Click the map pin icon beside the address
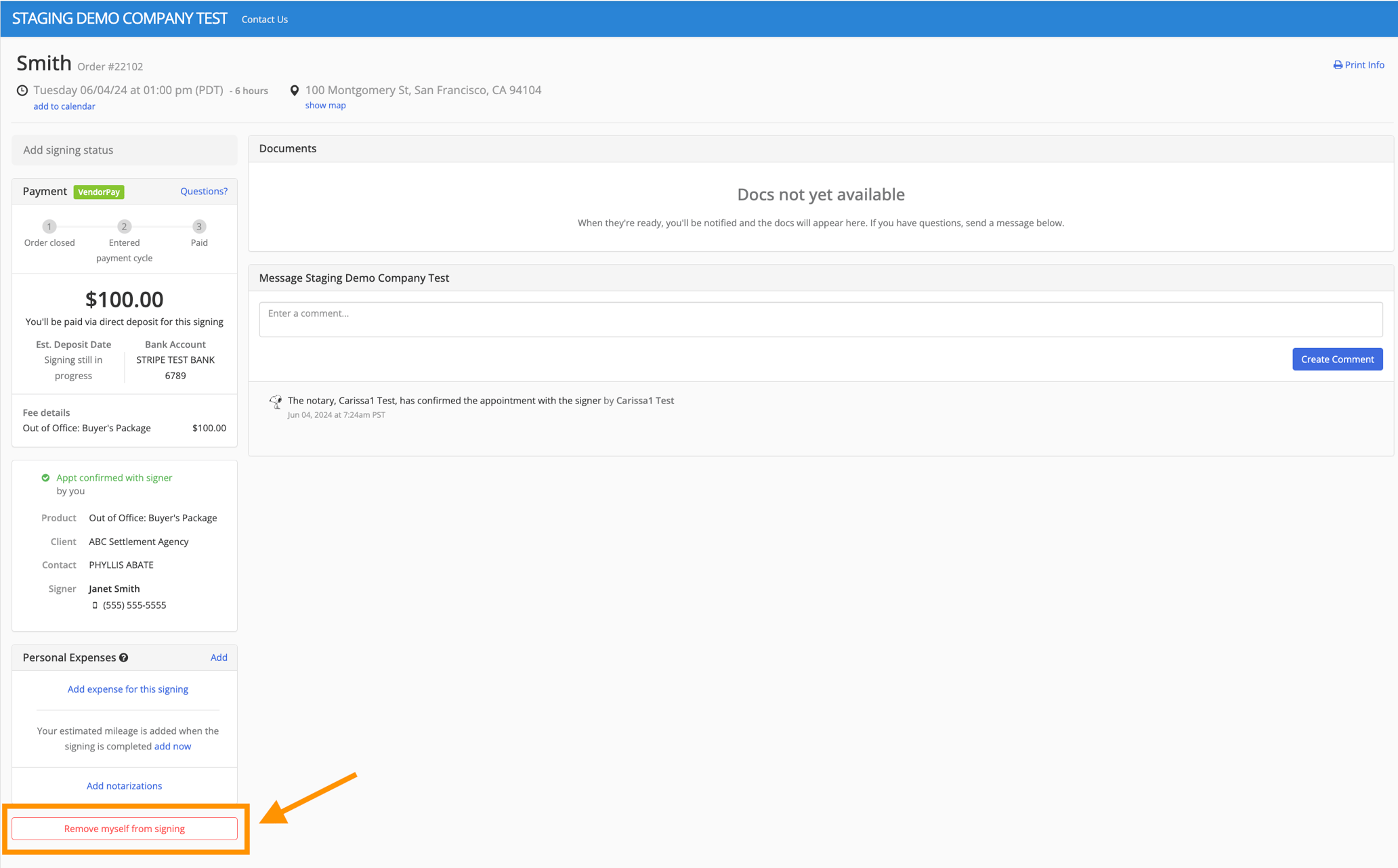The image size is (1398, 868). [295, 90]
